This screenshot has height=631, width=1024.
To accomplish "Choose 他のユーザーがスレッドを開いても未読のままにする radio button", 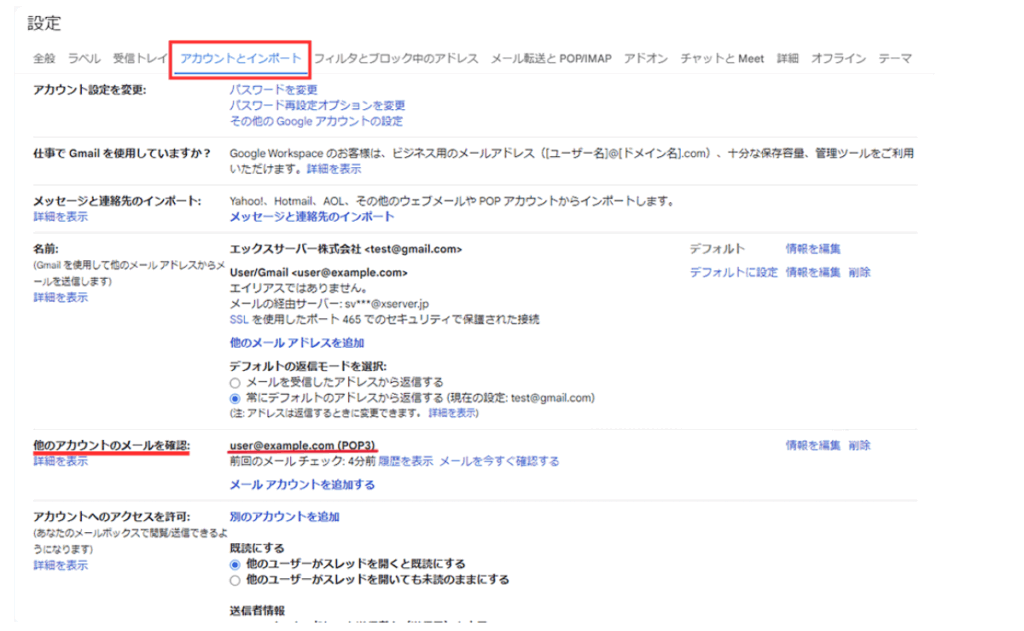I will [235, 579].
